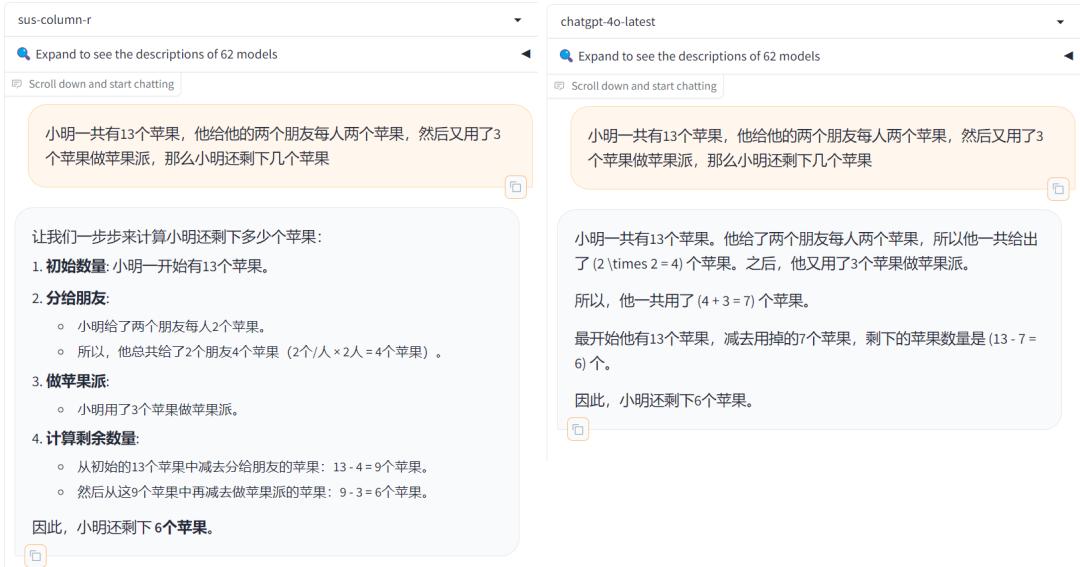
Task: Copy the user question in the right chat
Action: point(1058,188)
